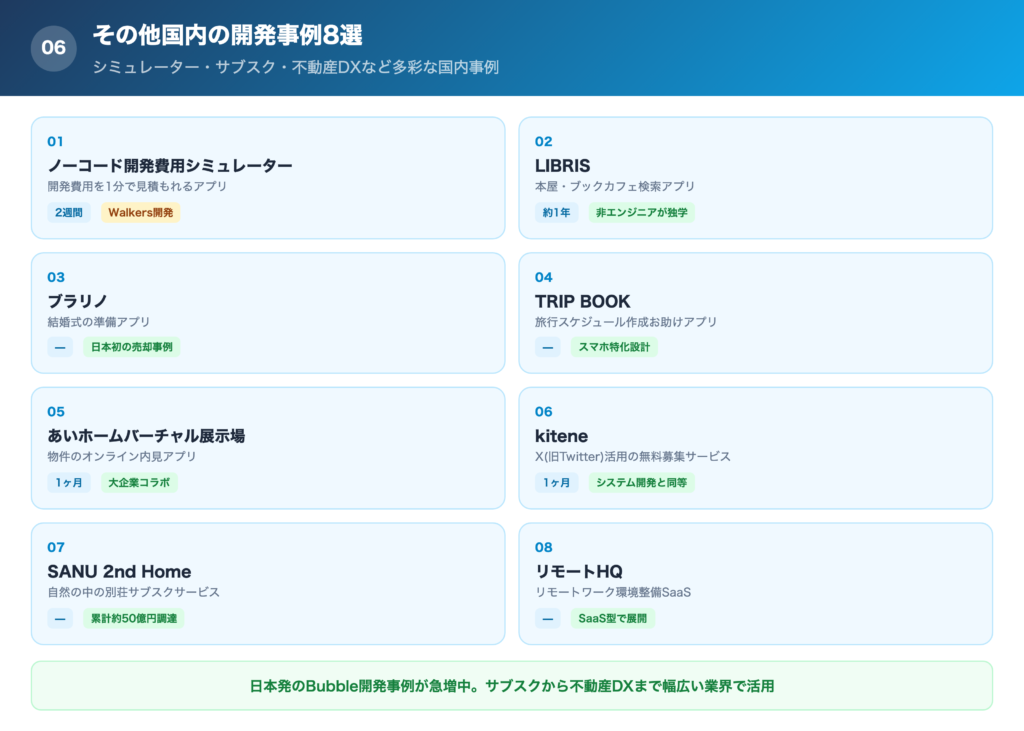Click the Walkers開発 tag badge
1024x731 pixels.
140,212
